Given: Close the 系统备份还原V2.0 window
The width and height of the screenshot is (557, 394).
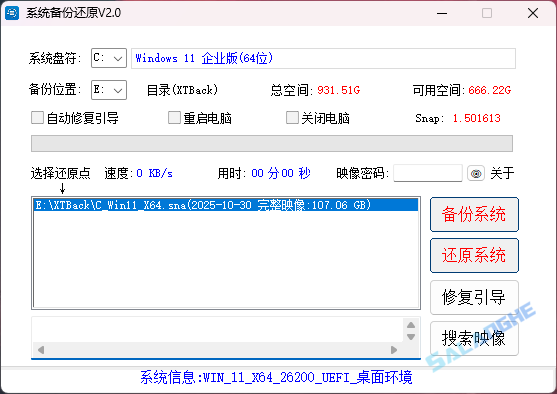Looking at the screenshot, I should [533, 13].
